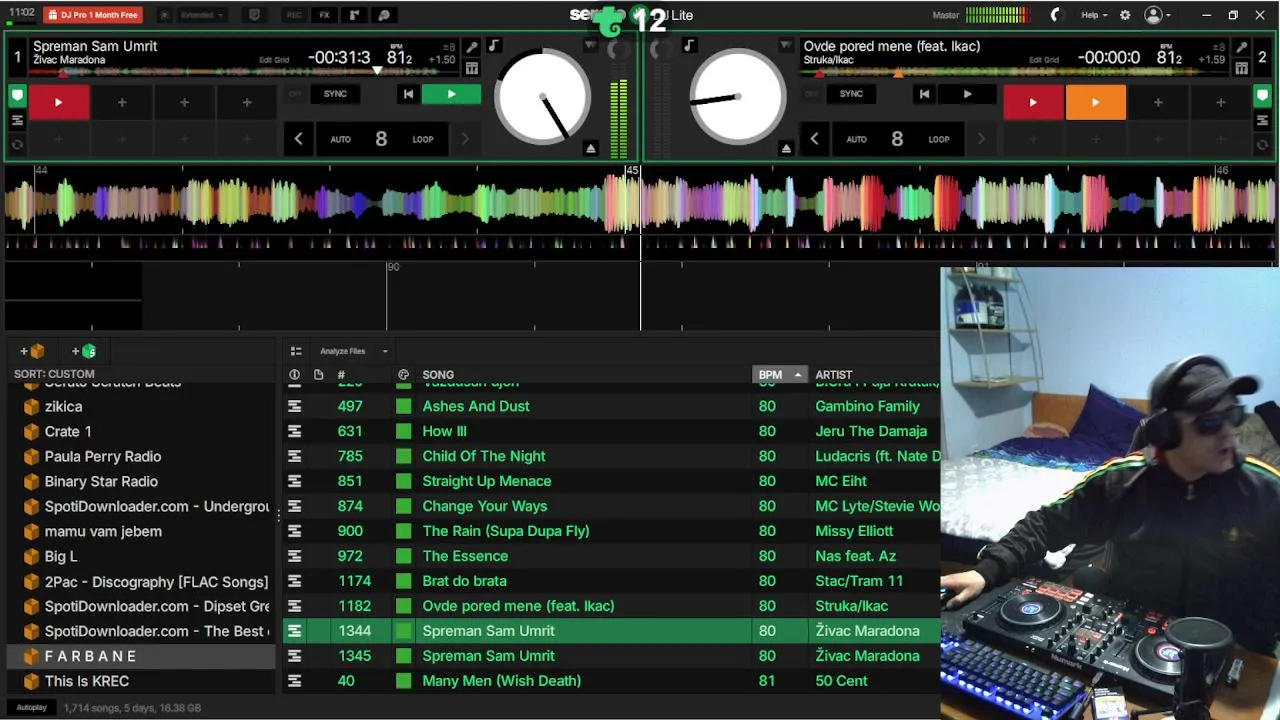Toggle deck 1 key lock note icon
This screenshot has width=1280, height=720.
click(493, 46)
